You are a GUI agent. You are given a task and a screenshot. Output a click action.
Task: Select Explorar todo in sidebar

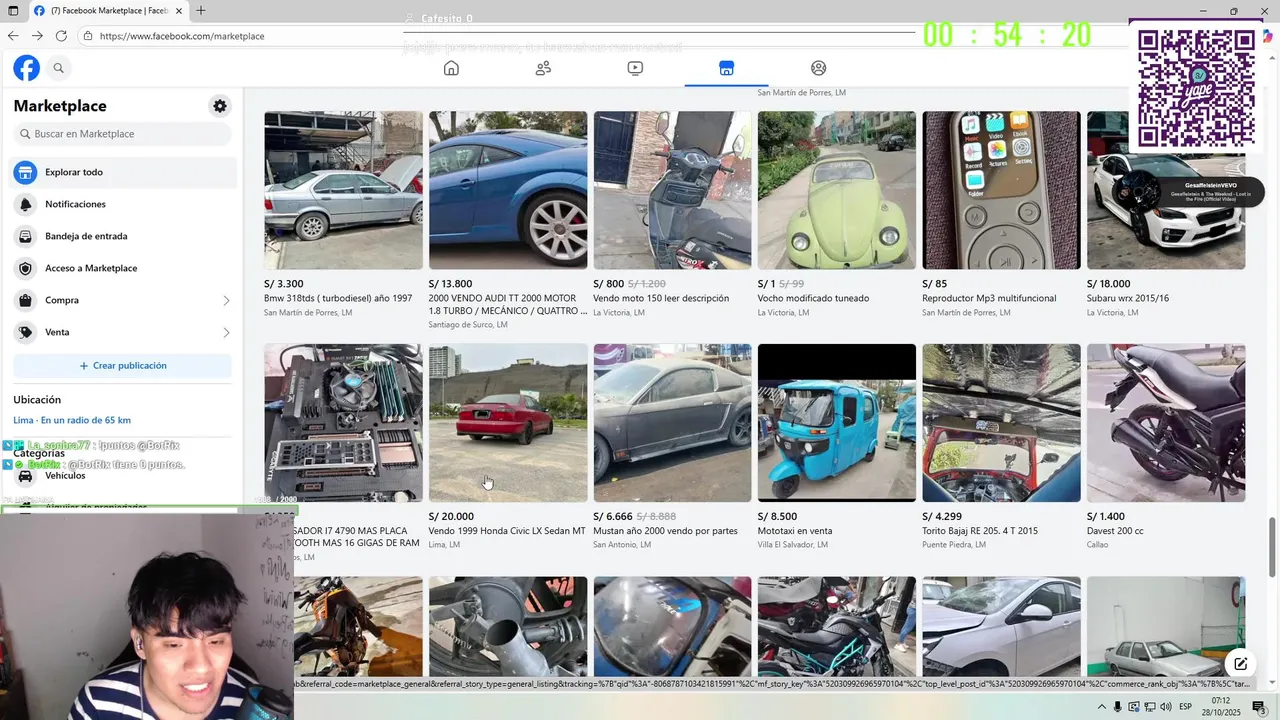coord(124,172)
